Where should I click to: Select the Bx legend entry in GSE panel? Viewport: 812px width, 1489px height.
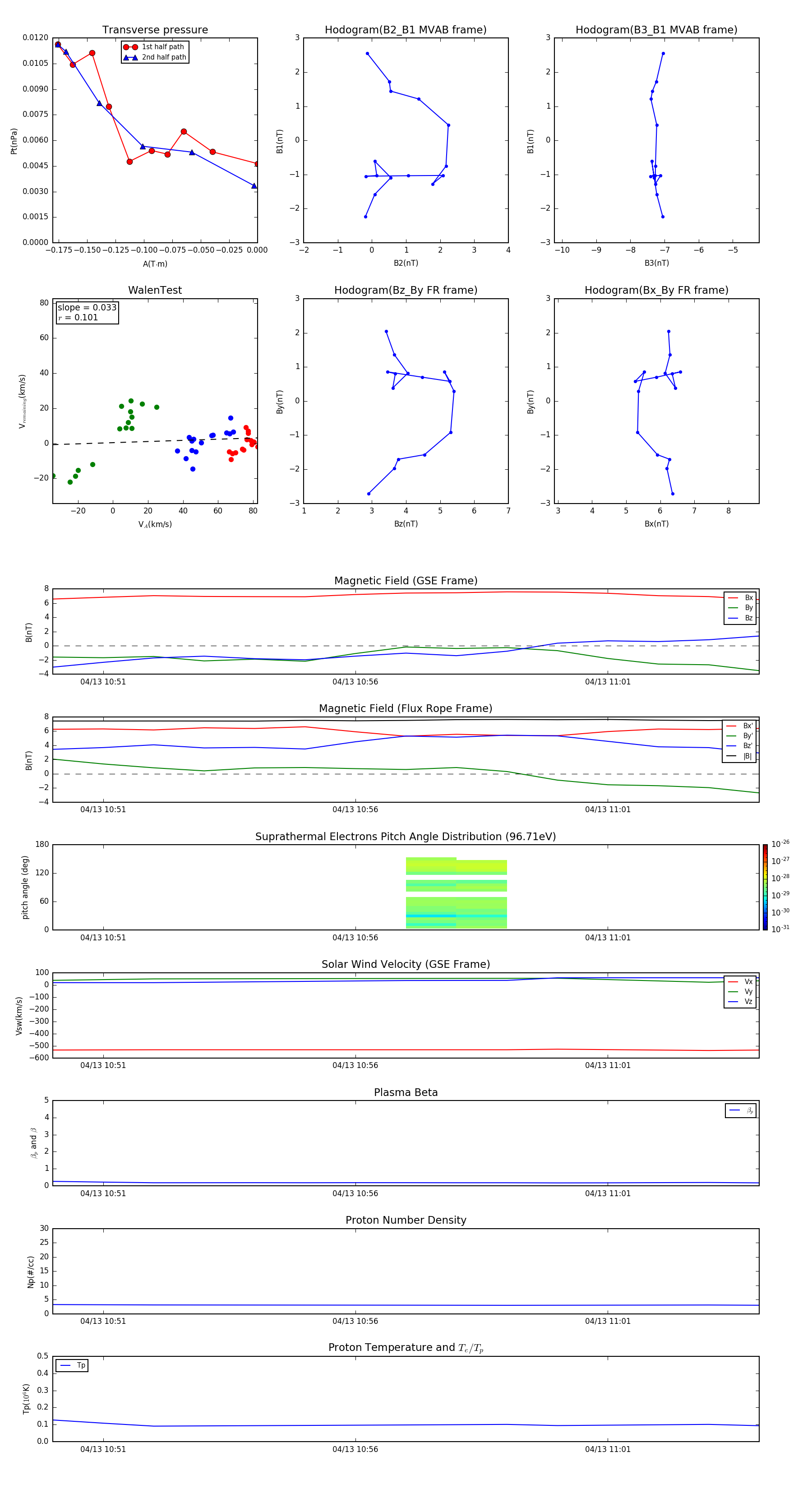(x=740, y=598)
